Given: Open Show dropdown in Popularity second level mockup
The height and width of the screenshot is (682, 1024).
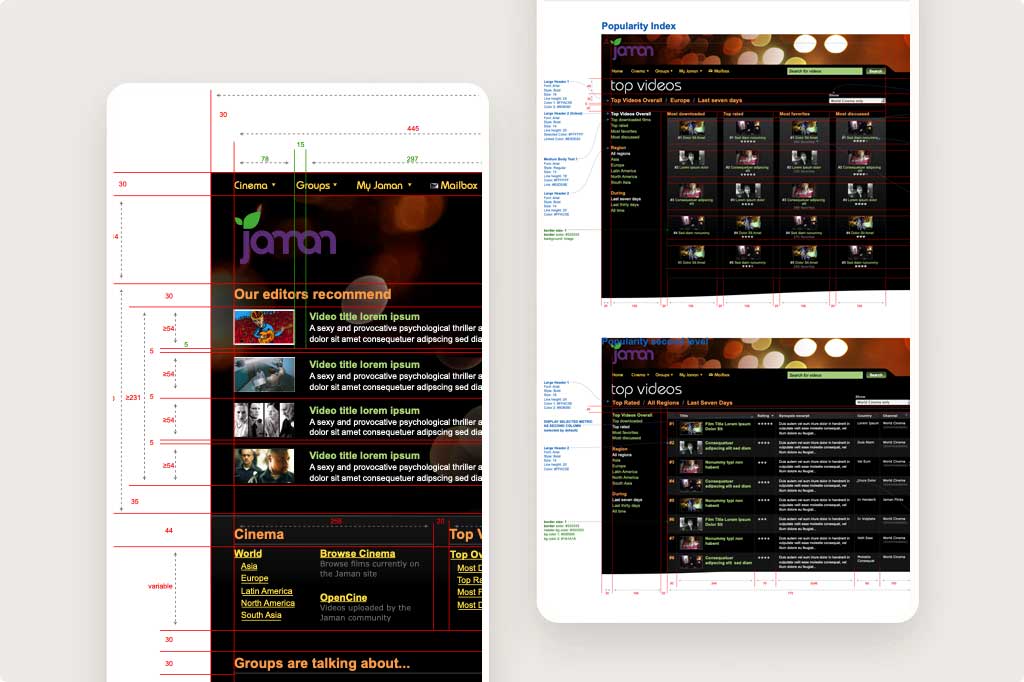Looking at the screenshot, I should point(882,402).
